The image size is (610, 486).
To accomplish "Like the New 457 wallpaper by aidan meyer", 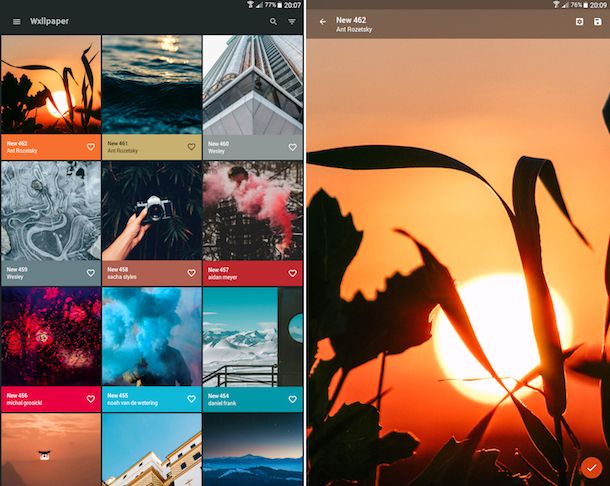I will pyautogui.click(x=293, y=273).
